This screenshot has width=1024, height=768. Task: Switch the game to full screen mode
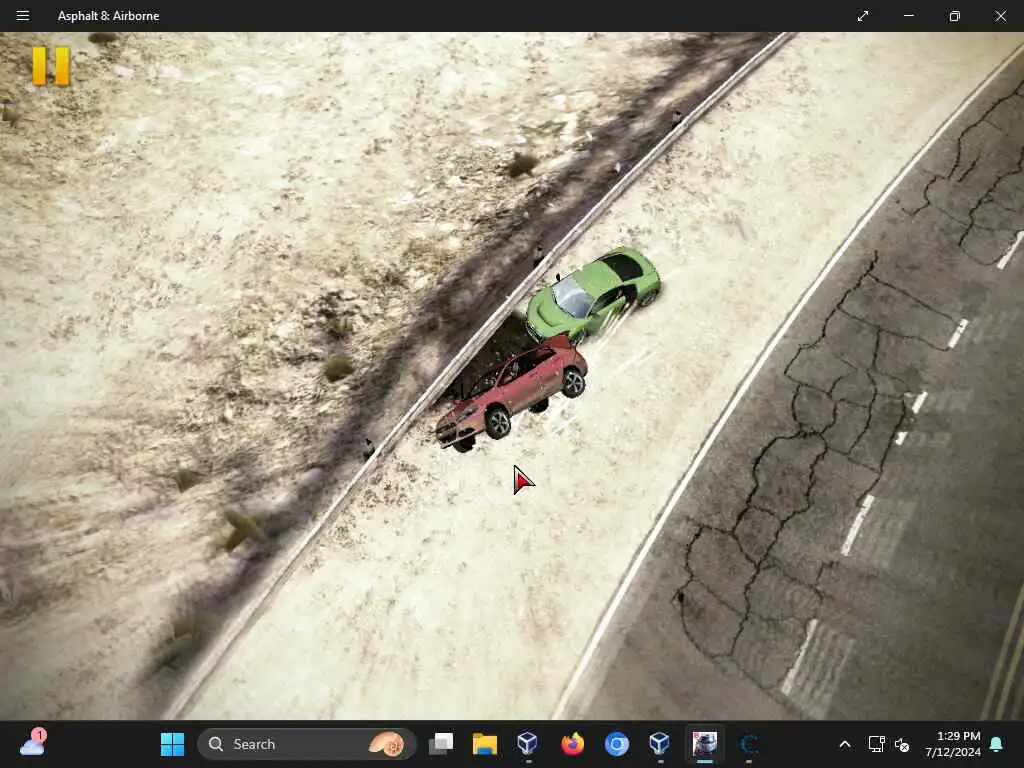[863, 16]
